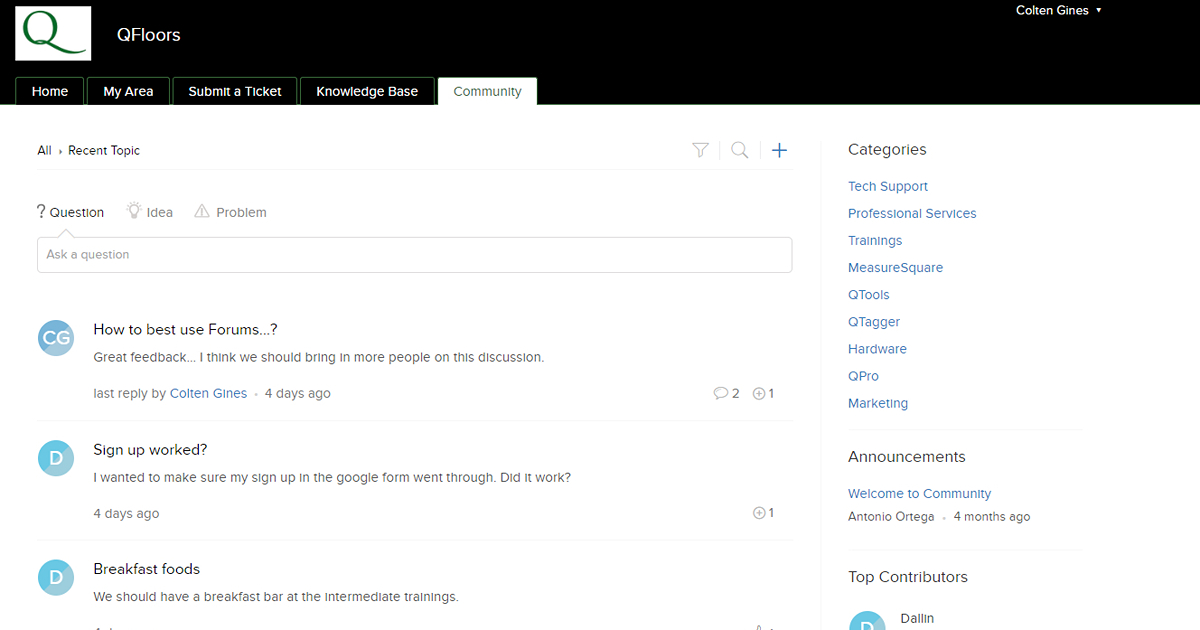Select the Community tab

[x=487, y=91]
